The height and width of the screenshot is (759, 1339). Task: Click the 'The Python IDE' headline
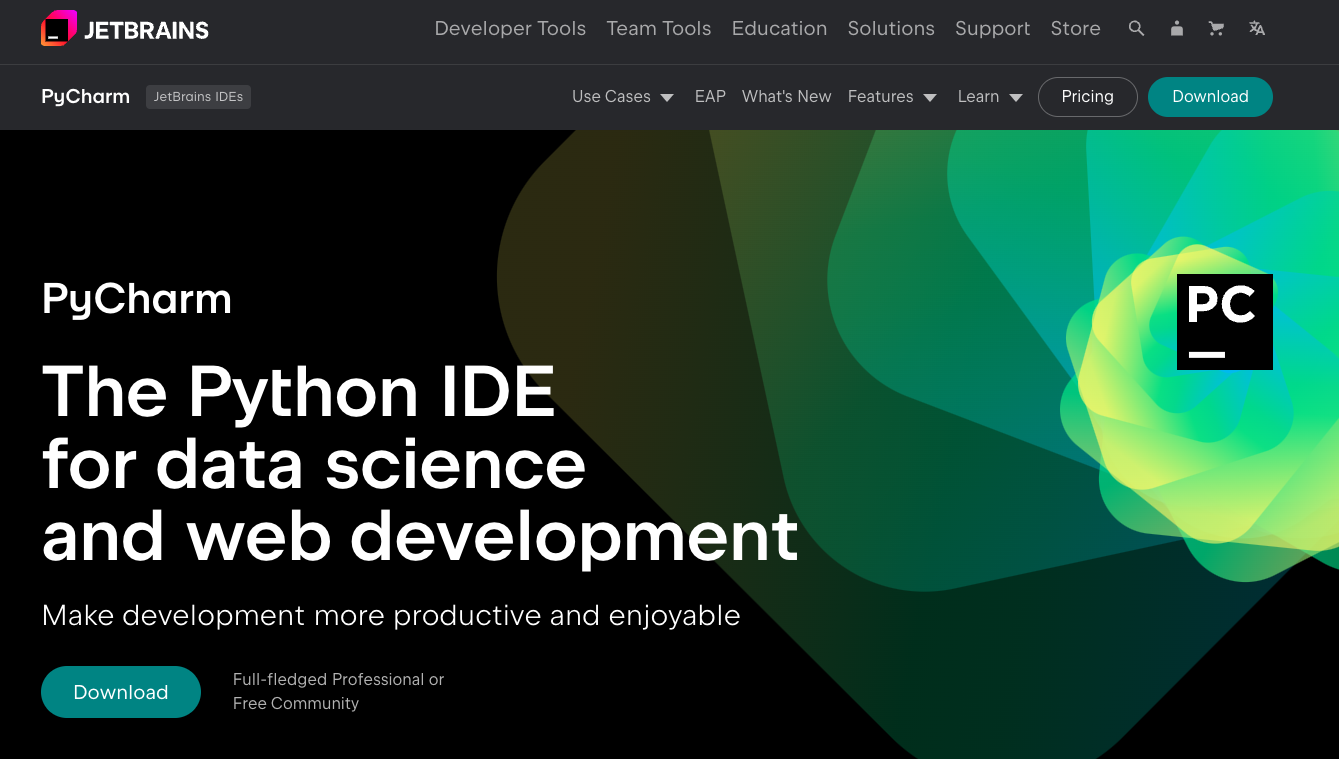pyautogui.click(x=299, y=391)
